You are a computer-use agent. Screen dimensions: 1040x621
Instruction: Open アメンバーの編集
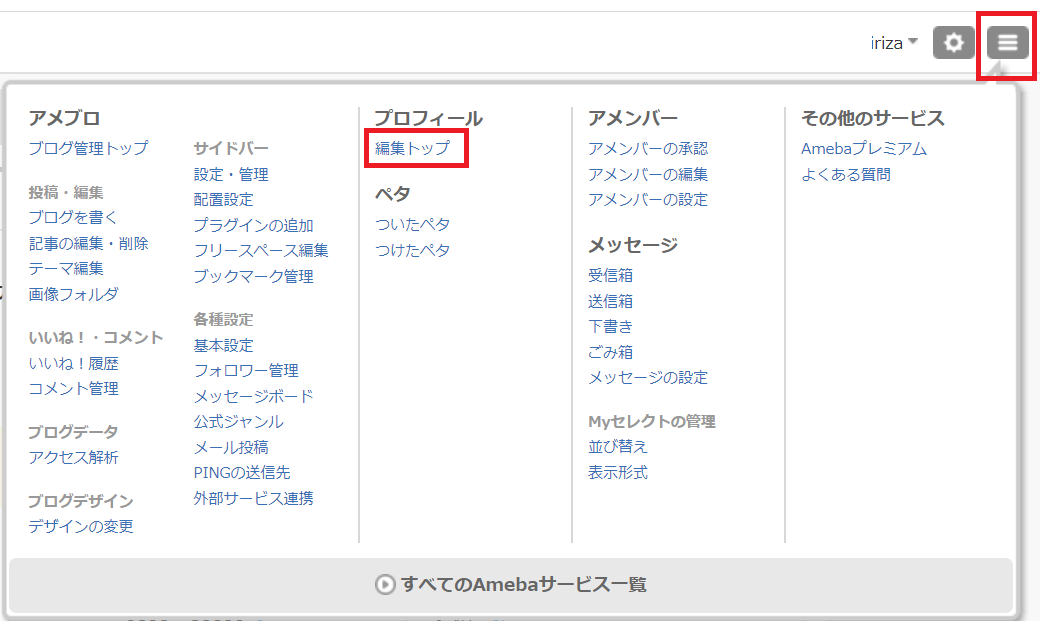[648, 174]
